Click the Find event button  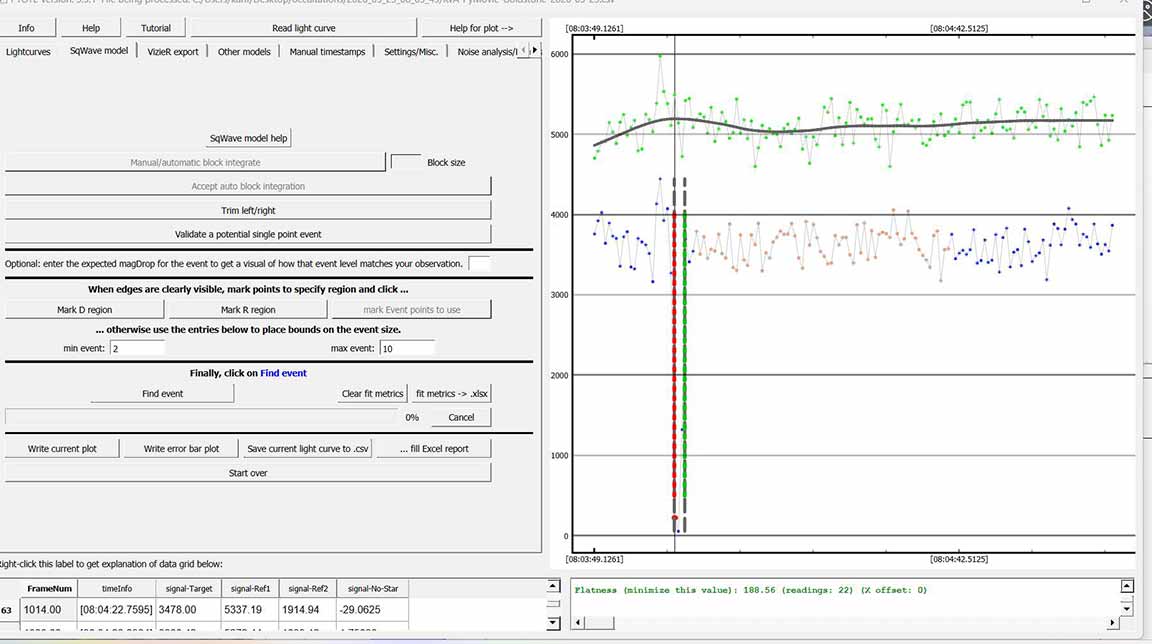pos(162,394)
